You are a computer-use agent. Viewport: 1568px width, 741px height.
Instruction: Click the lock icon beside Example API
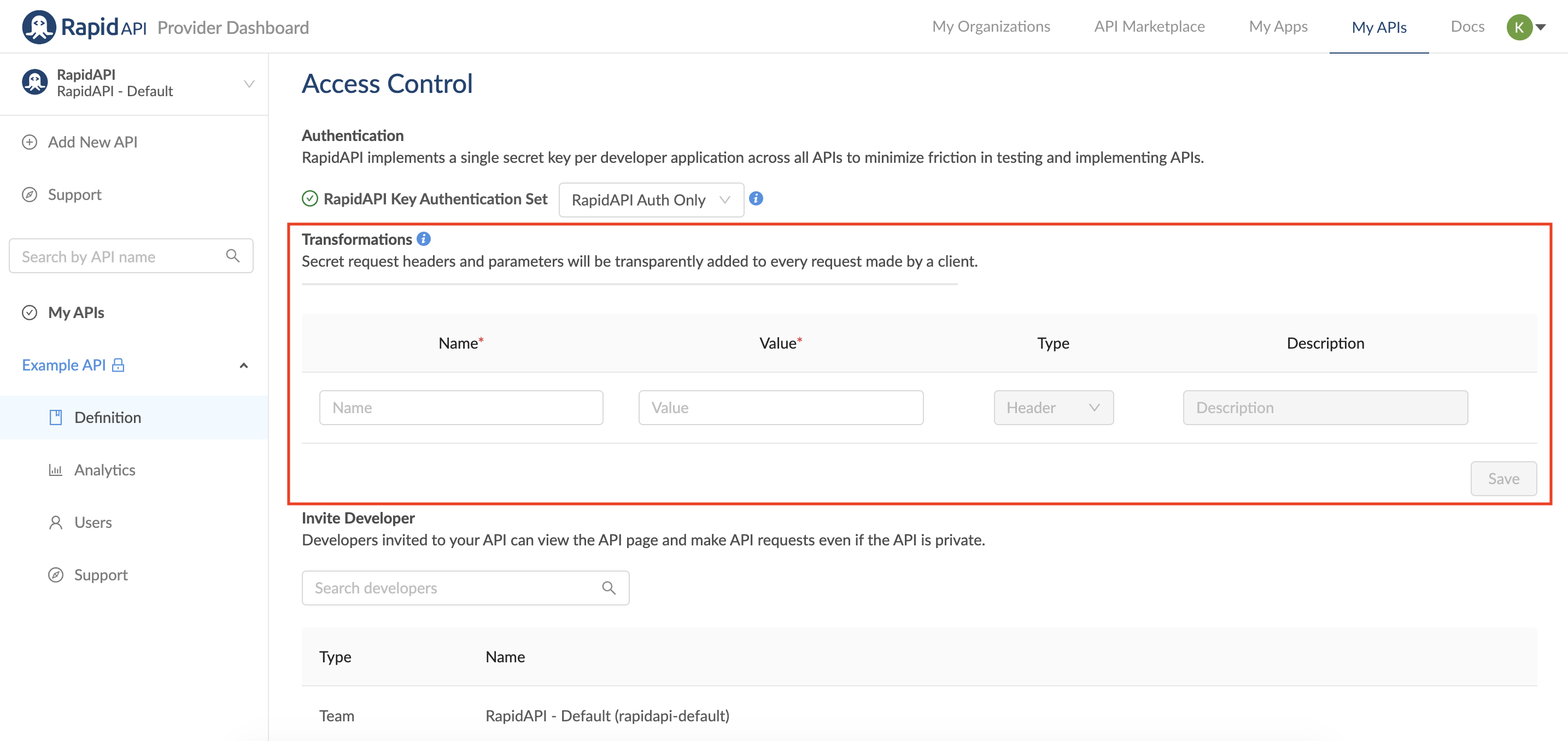click(x=118, y=365)
